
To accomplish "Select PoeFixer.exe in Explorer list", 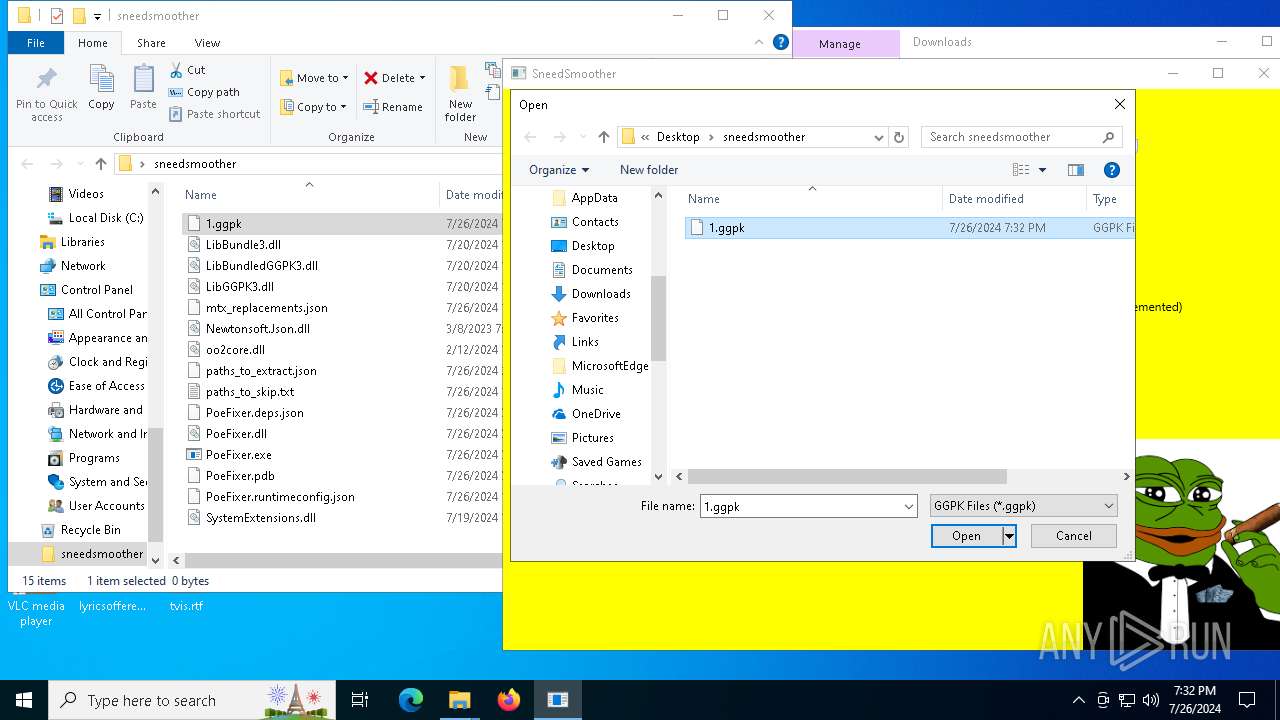I will click(239, 455).
